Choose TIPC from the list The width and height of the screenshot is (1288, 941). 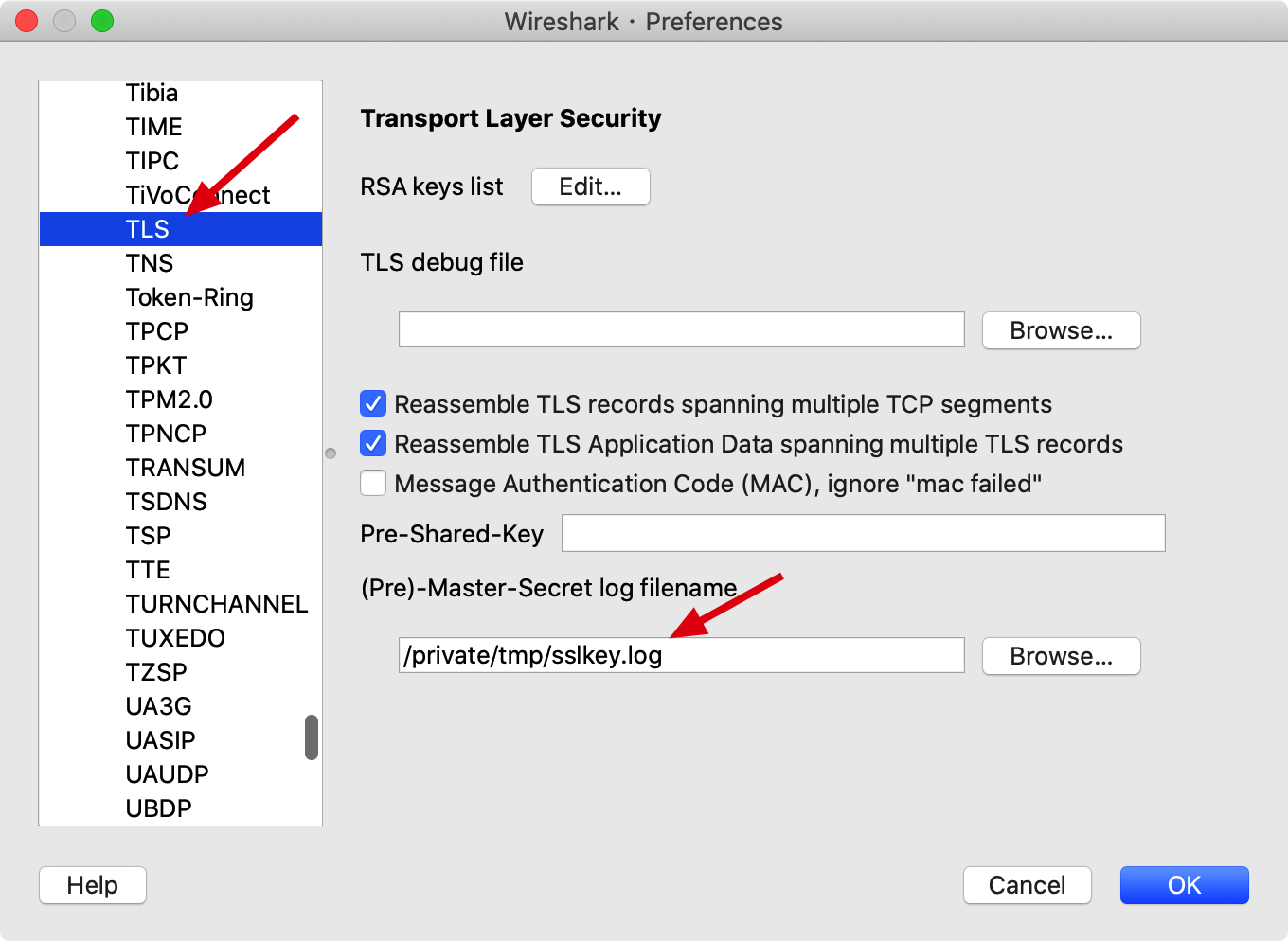tap(181, 161)
